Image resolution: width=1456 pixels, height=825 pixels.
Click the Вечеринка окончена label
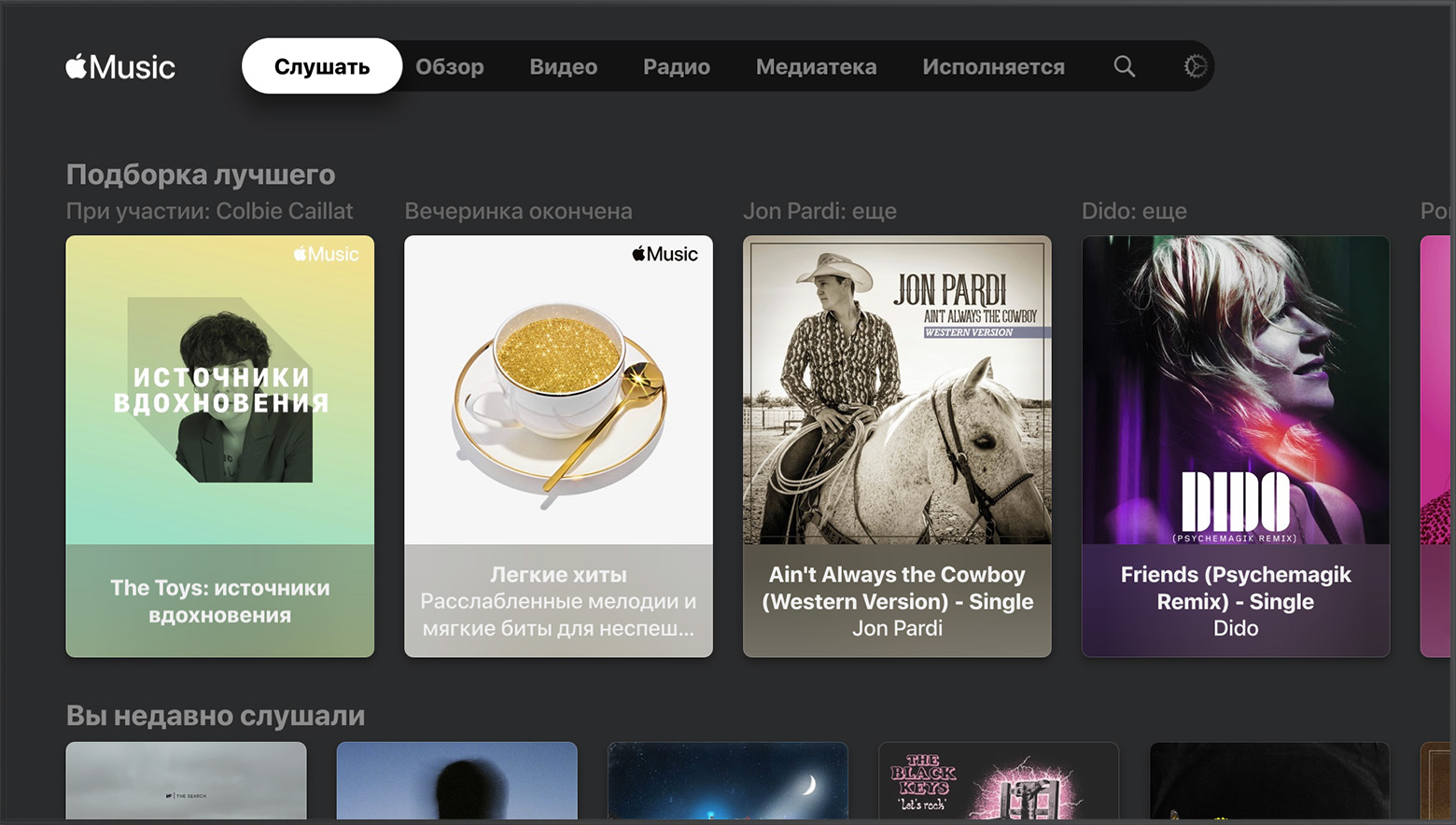point(518,211)
